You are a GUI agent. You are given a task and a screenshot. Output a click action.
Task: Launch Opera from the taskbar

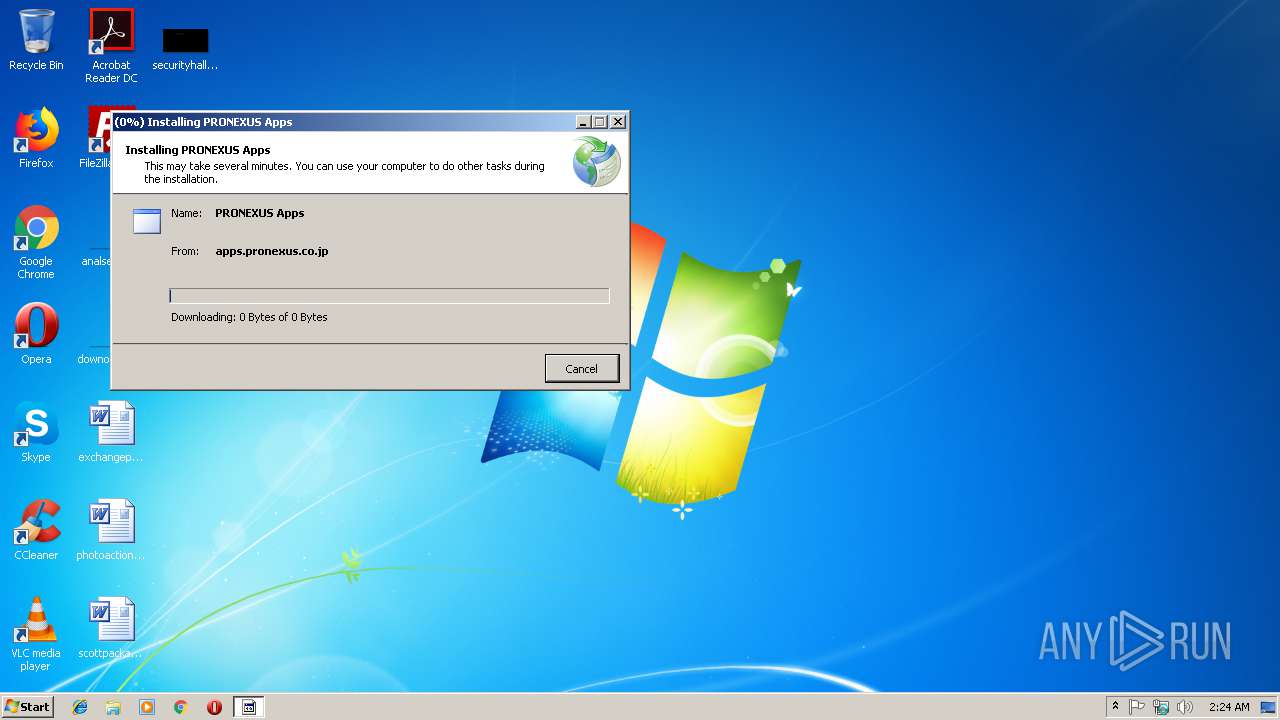pos(214,707)
